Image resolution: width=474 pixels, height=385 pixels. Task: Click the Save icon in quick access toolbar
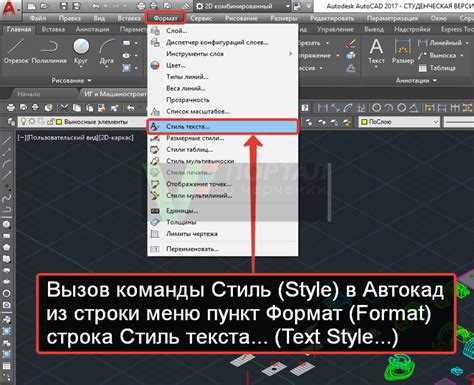(x=64, y=6)
